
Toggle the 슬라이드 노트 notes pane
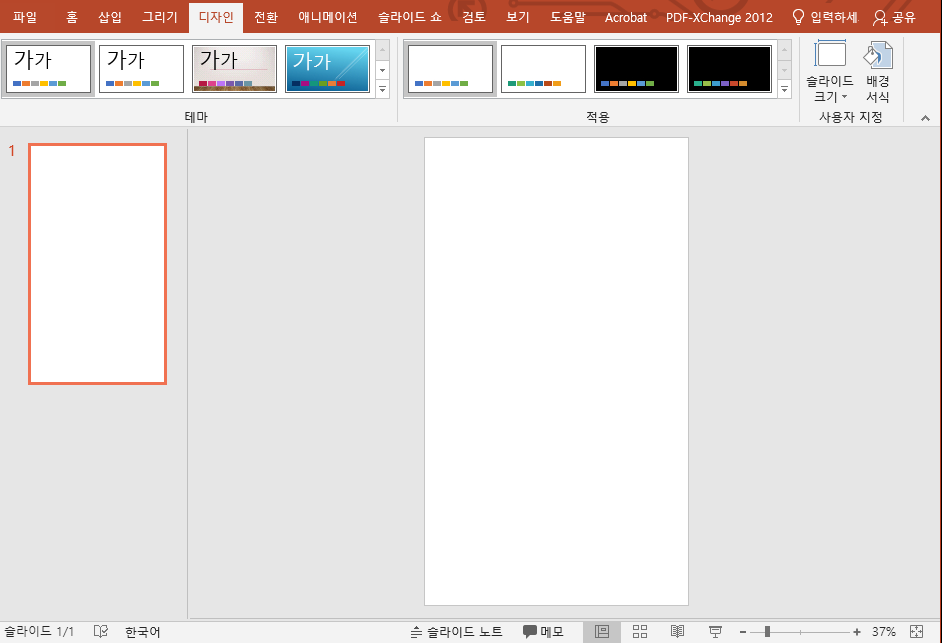457,632
